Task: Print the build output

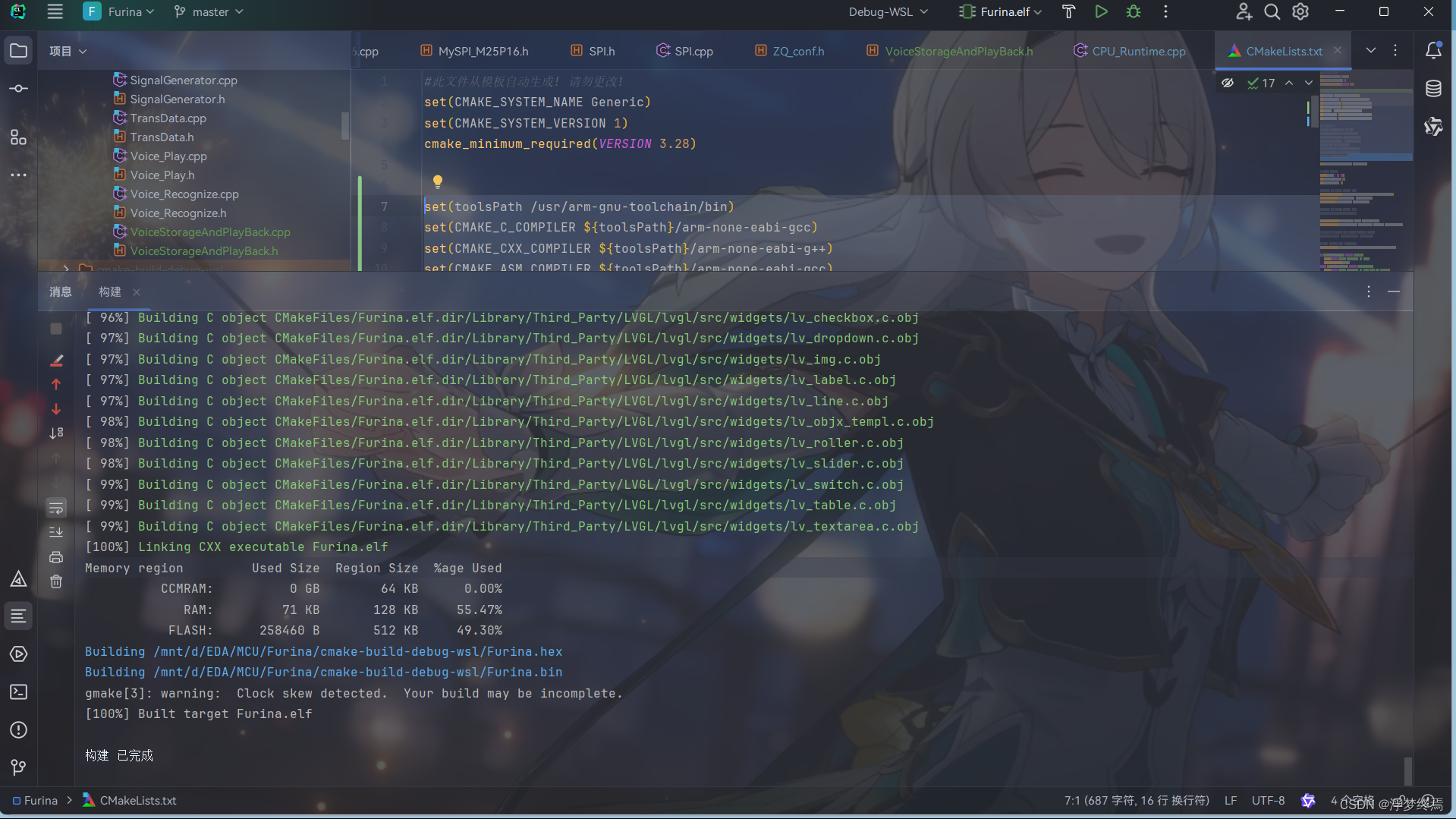Action: [56, 557]
